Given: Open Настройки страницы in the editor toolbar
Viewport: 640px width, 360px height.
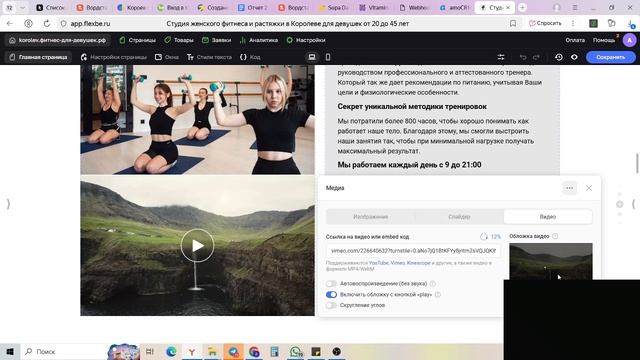Looking at the screenshot, I should tap(114, 57).
